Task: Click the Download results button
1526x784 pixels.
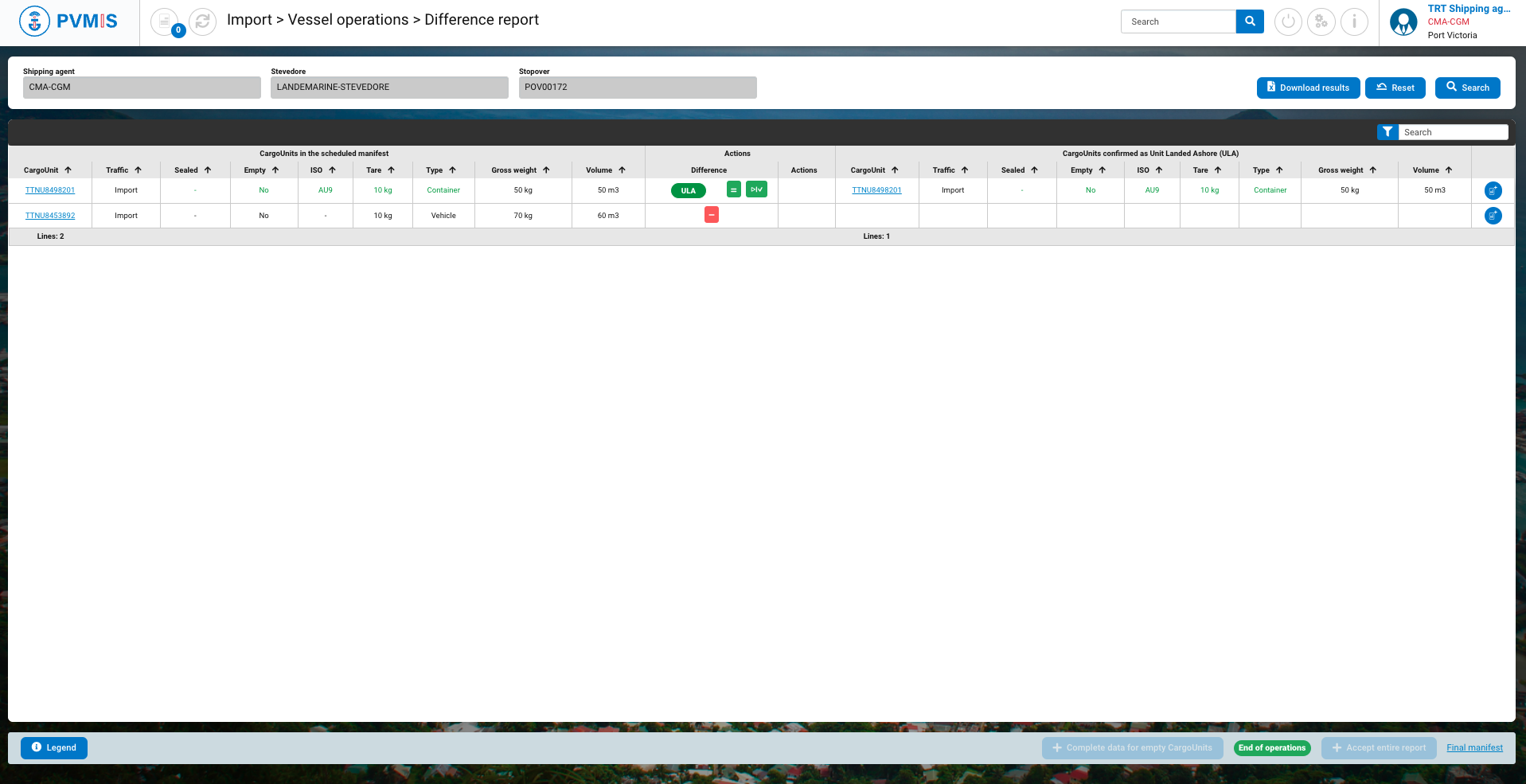Action: [1308, 88]
